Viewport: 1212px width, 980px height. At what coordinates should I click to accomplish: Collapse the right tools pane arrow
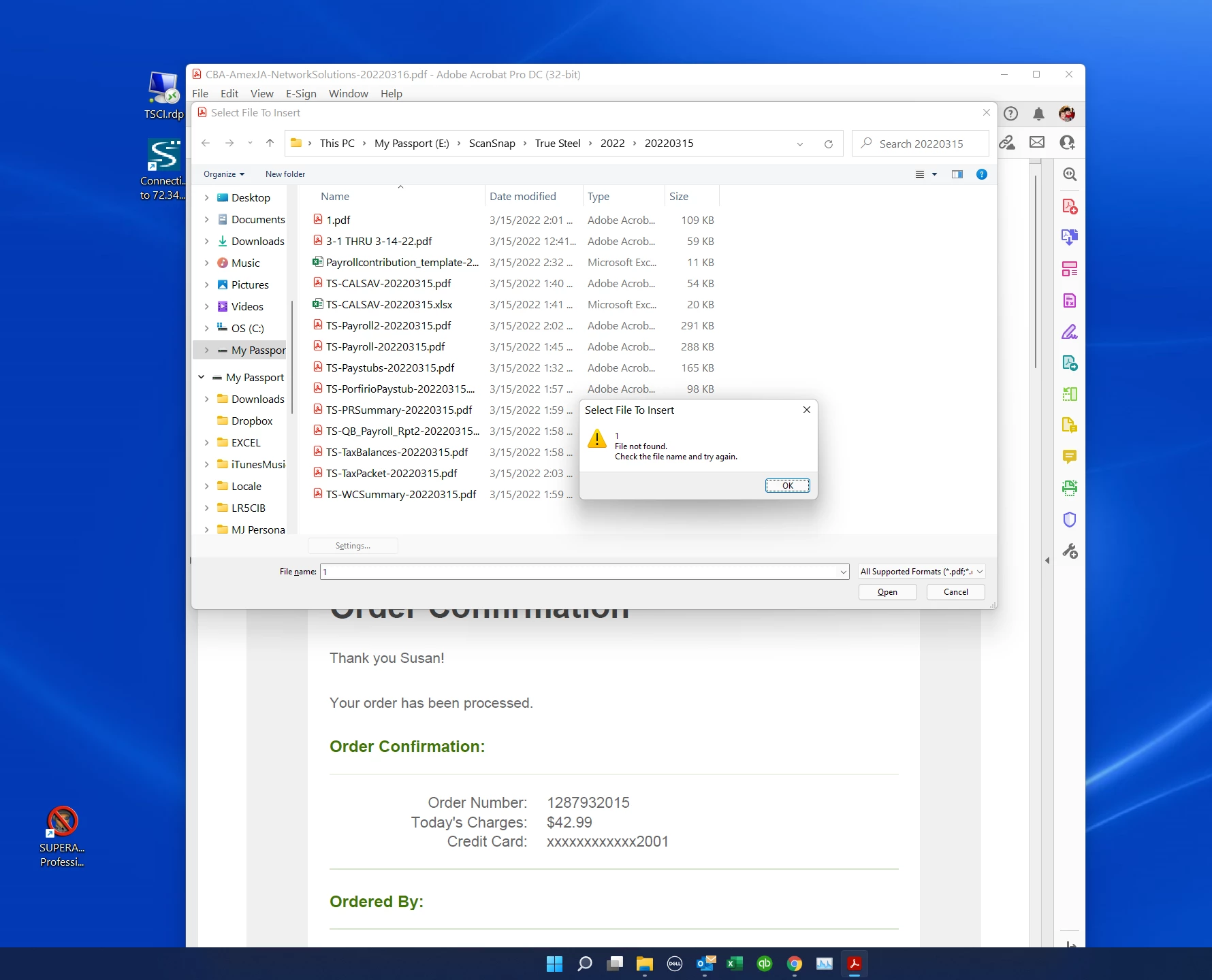tap(1047, 560)
